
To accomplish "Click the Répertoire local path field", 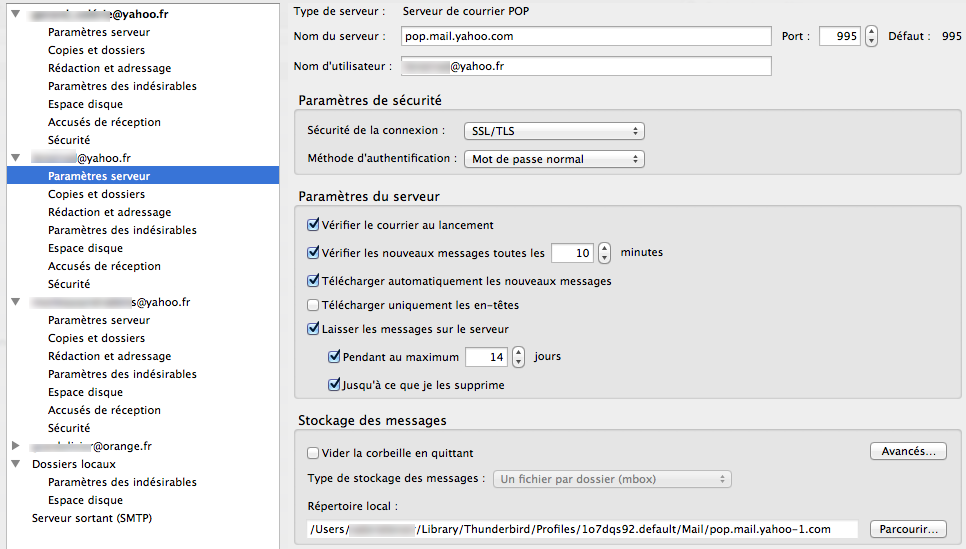I will tap(583, 529).
